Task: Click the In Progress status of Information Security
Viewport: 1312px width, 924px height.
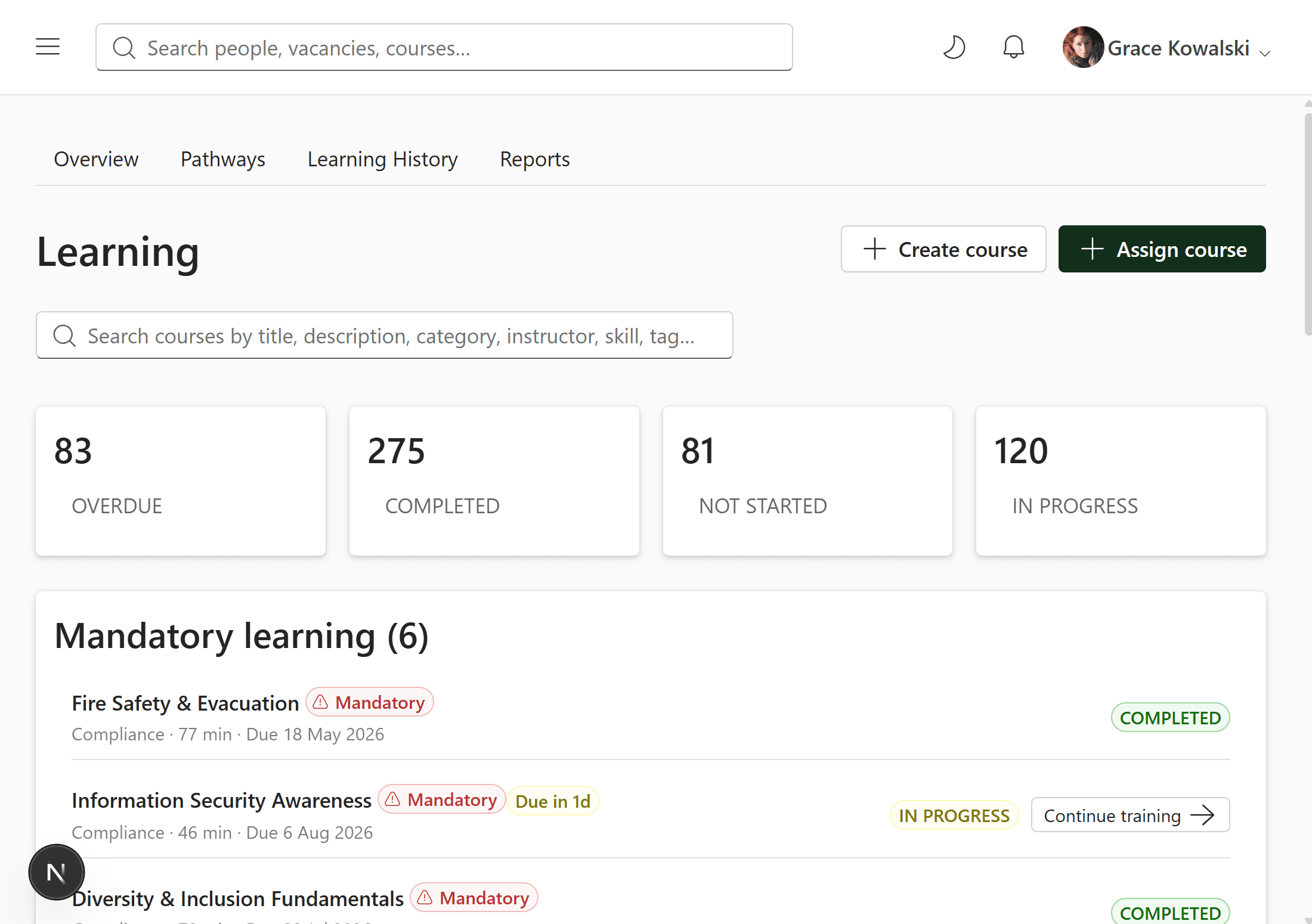Action: point(954,816)
